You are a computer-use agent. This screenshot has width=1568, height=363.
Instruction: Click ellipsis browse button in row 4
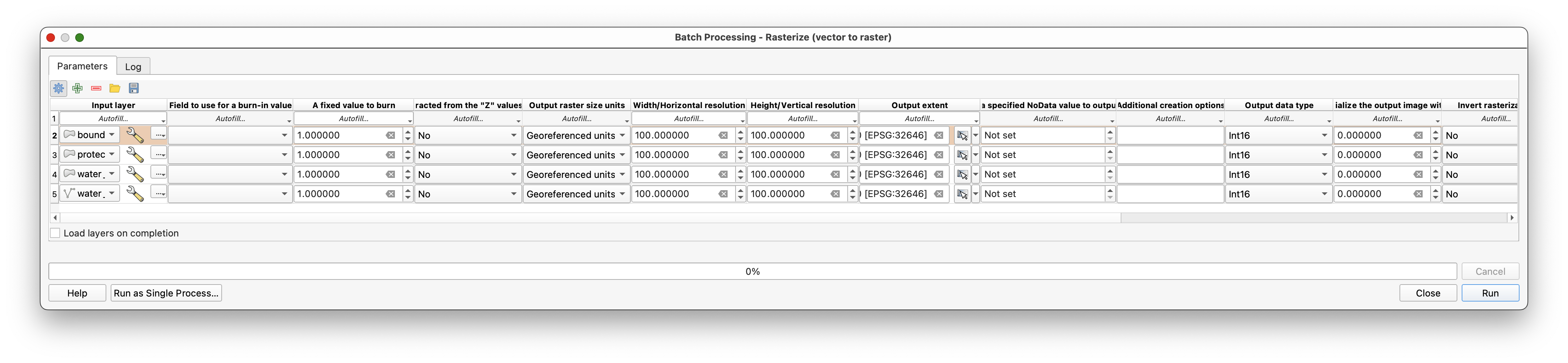click(x=159, y=174)
